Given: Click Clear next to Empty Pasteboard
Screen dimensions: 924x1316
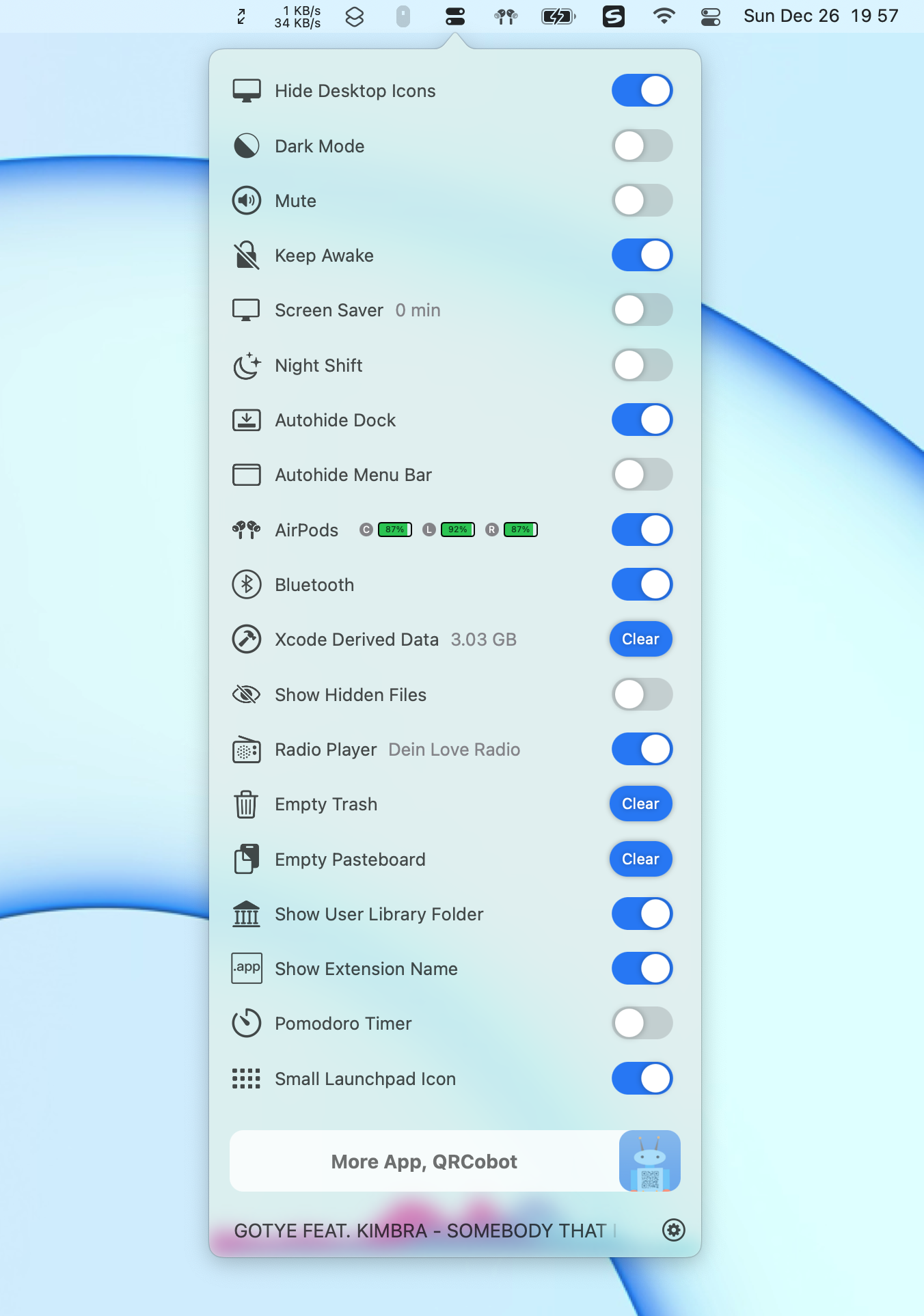Looking at the screenshot, I should tap(640, 859).
